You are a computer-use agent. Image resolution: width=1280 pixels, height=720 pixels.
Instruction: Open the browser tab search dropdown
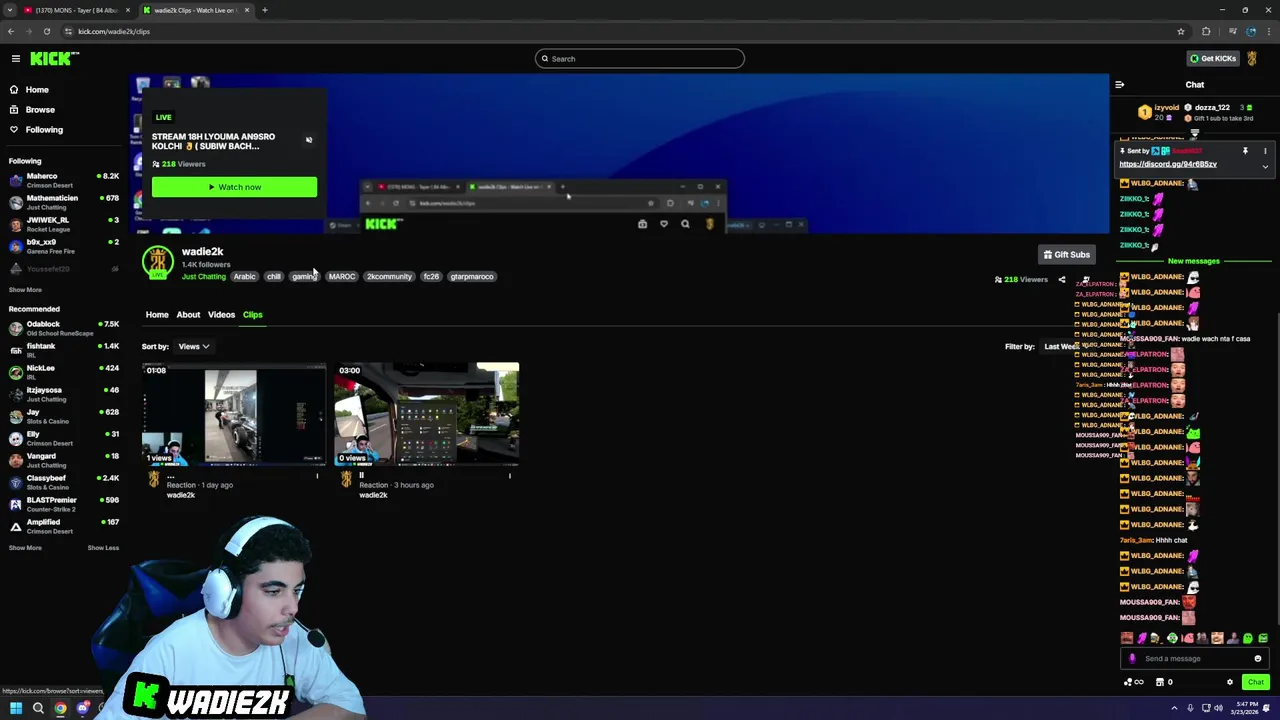tap(10, 10)
